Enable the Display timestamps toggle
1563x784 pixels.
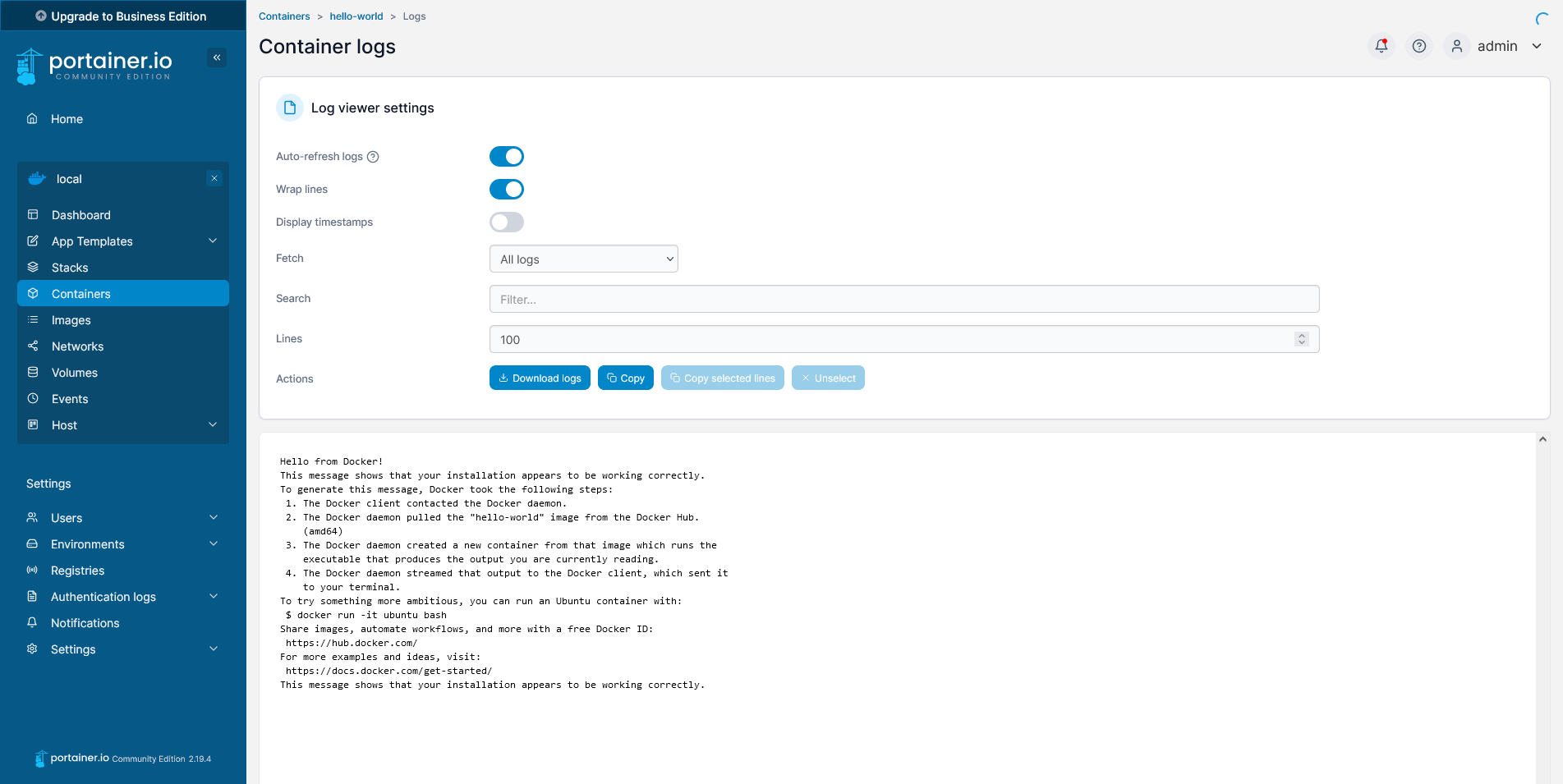point(507,222)
